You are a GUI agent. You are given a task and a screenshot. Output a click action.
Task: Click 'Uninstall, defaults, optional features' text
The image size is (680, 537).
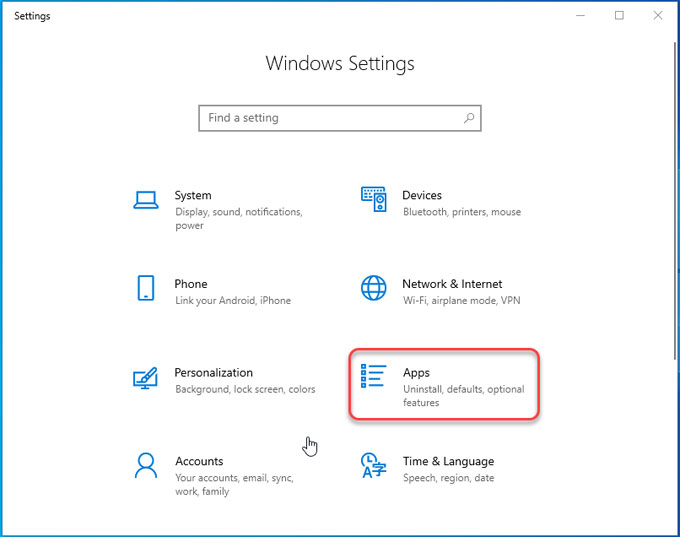pos(464,396)
